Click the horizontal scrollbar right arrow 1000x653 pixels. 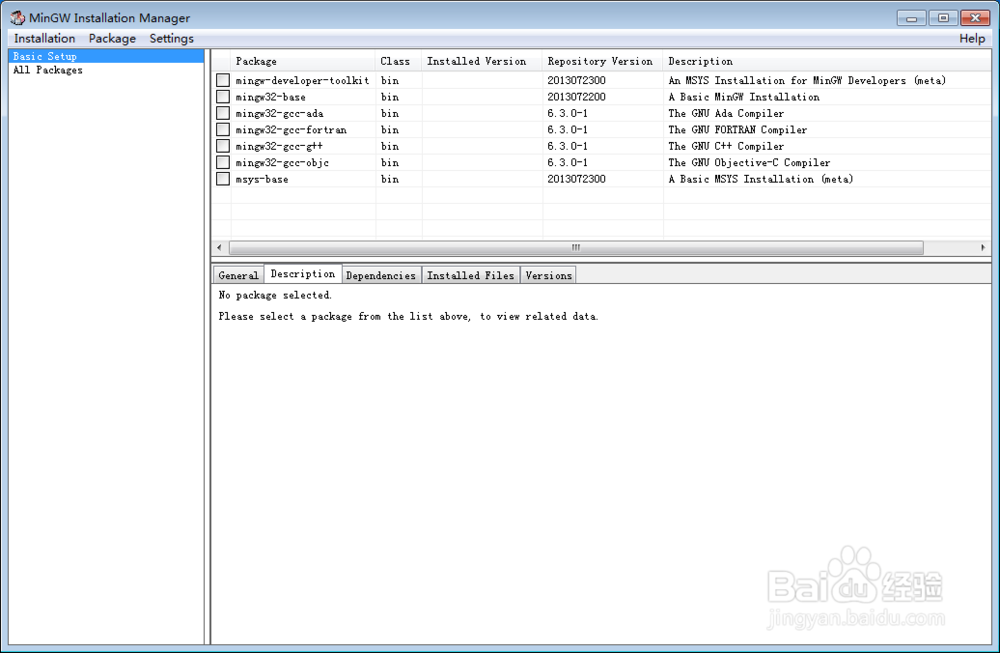[x=983, y=247]
